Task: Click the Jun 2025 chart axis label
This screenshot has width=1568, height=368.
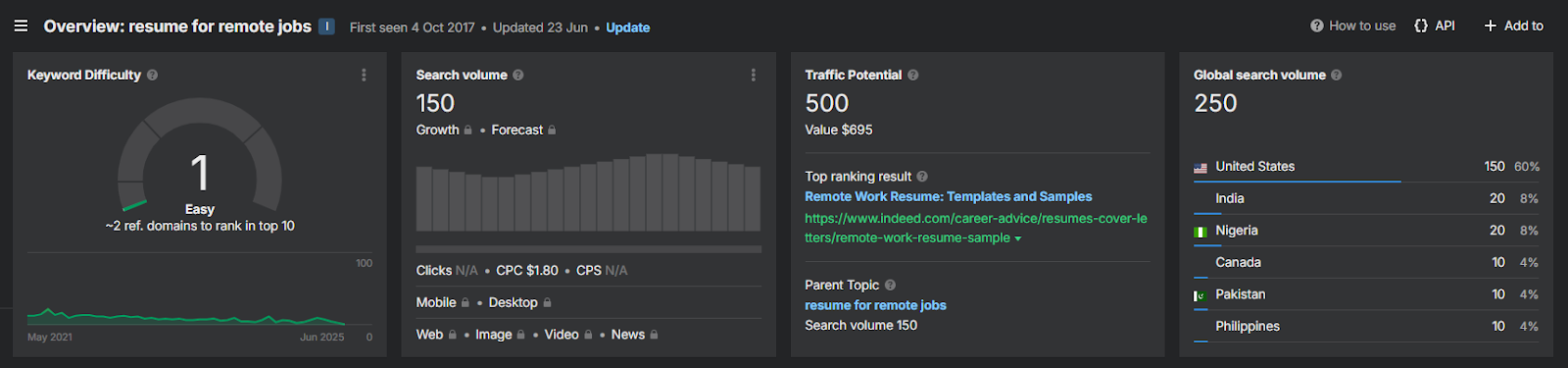Action: [x=321, y=338]
